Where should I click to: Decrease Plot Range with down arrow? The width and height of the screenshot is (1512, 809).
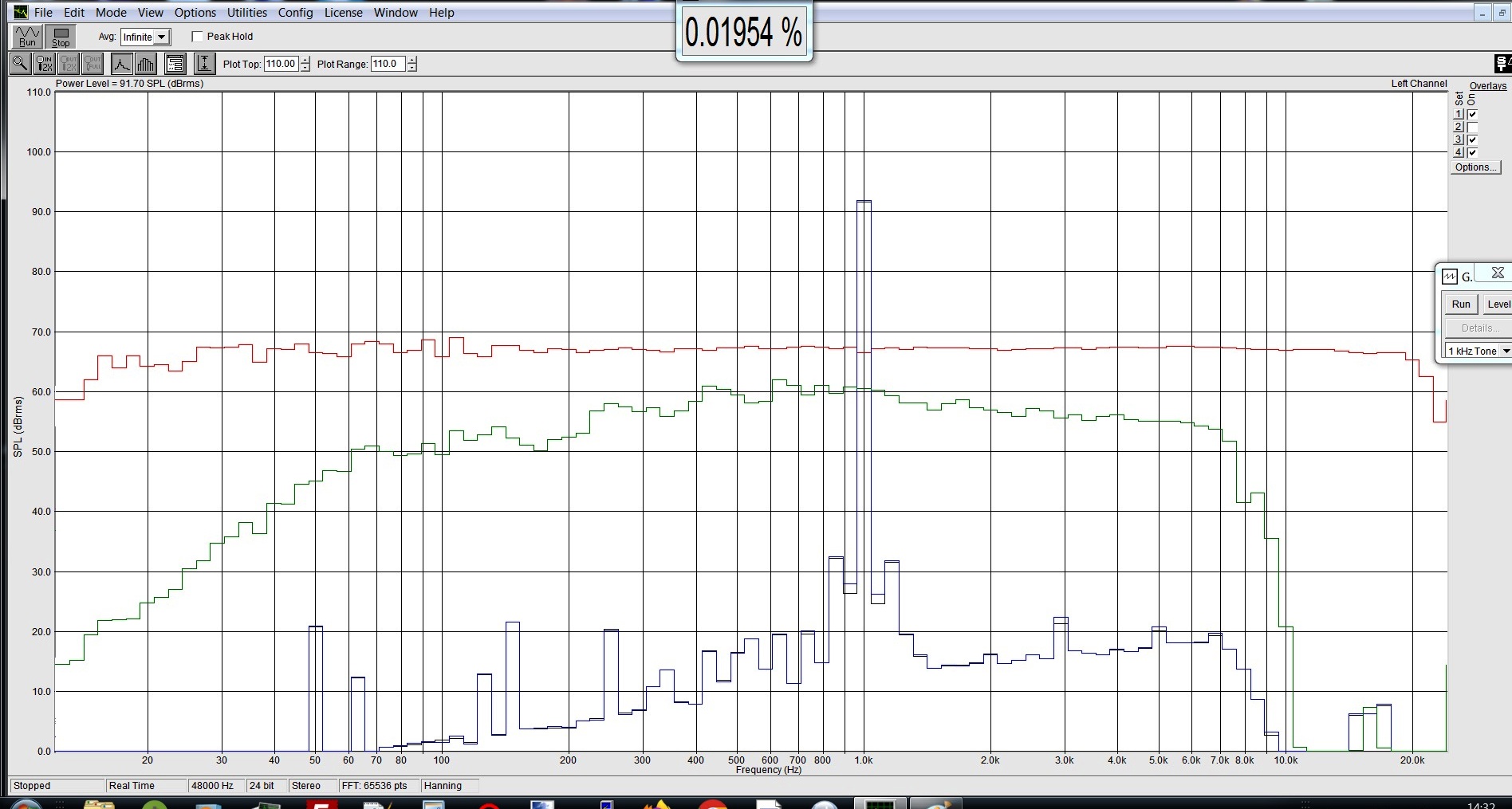[411, 68]
